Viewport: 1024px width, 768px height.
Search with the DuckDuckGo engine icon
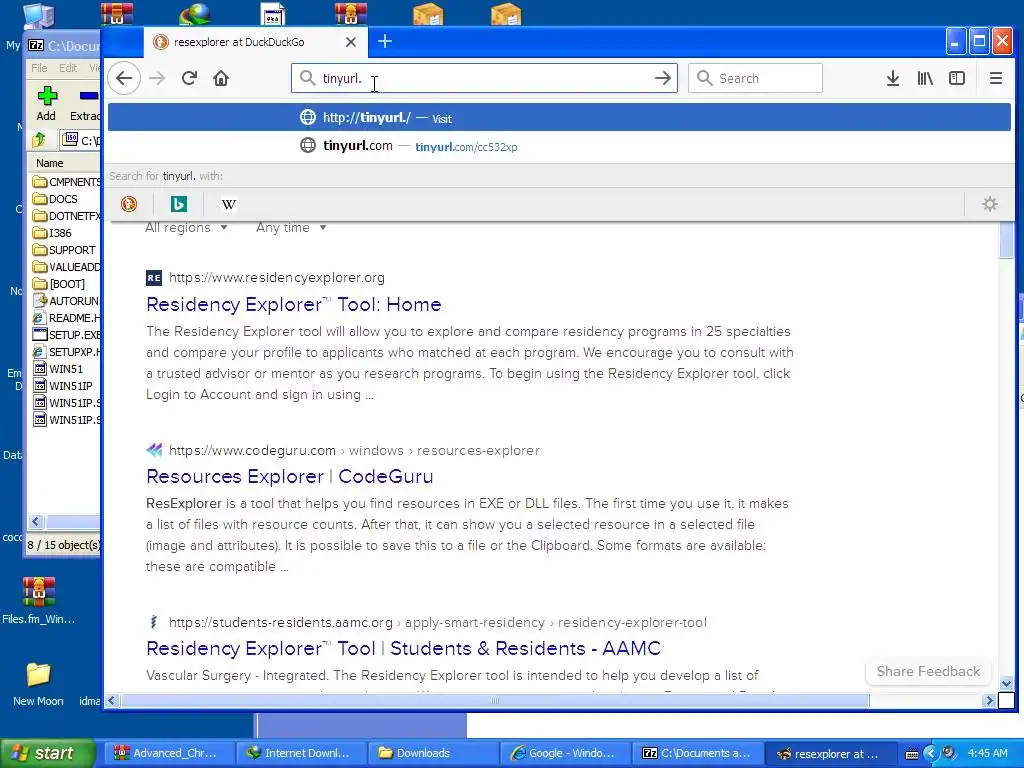tap(129, 204)
